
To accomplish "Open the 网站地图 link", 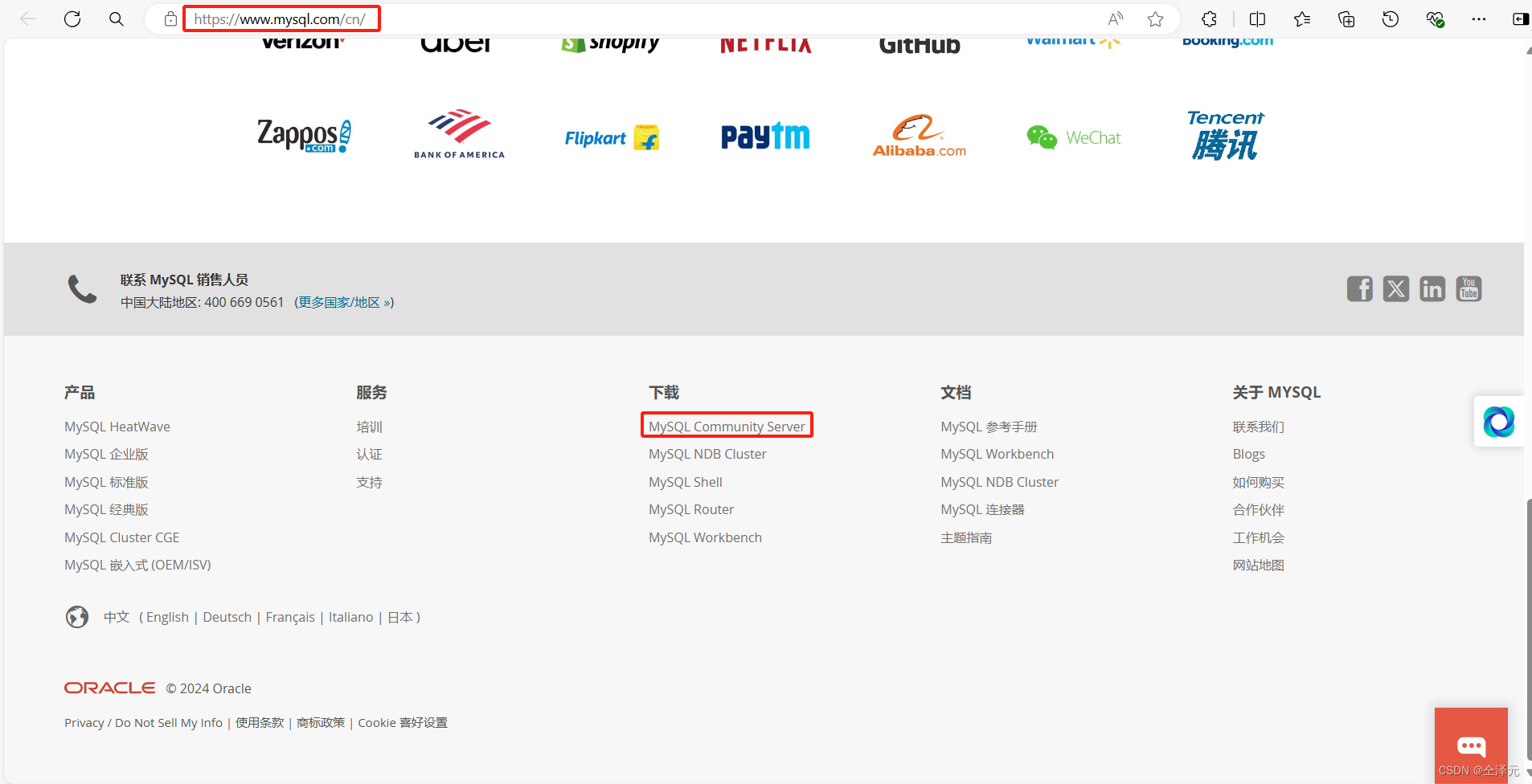I will click(1259, 565).
